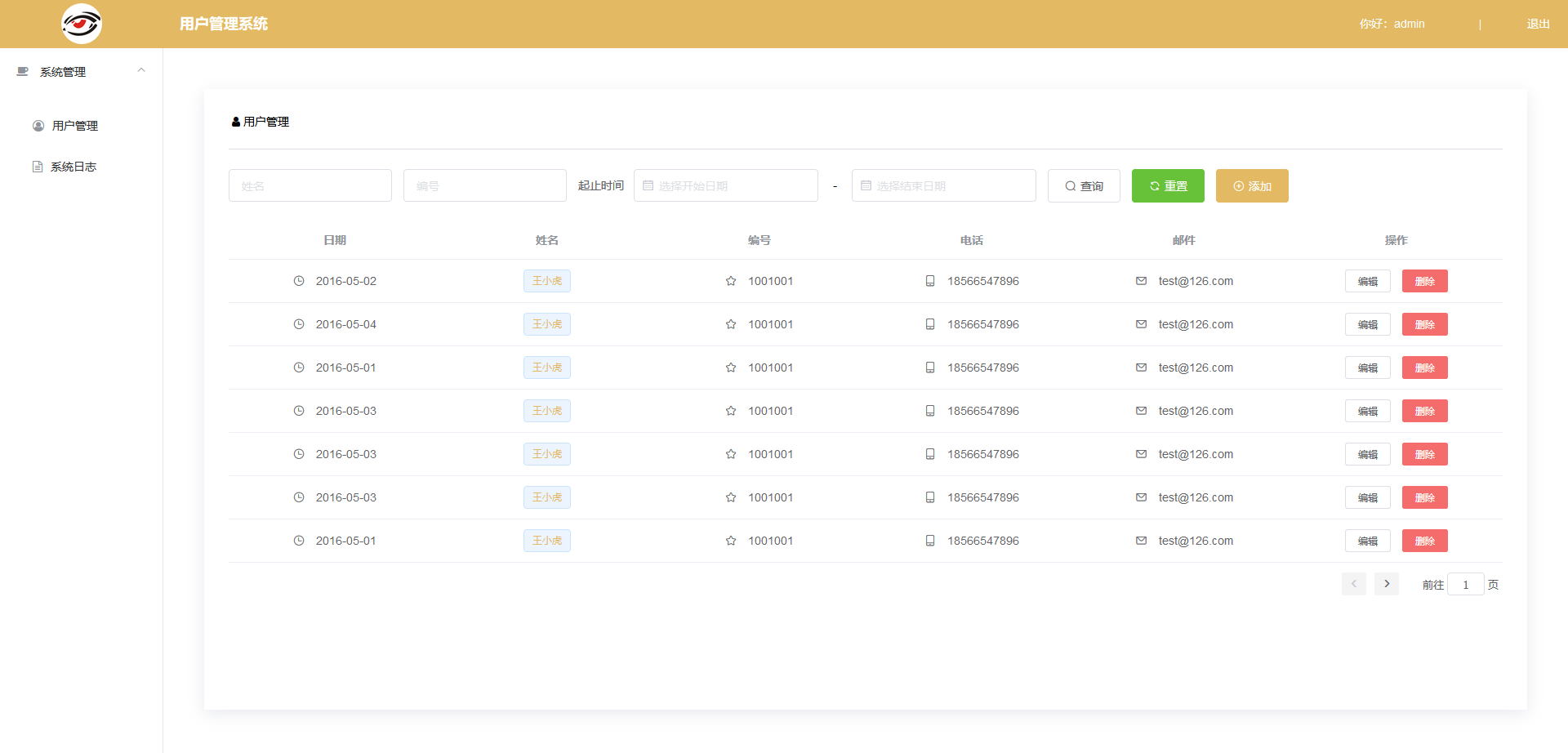Focus the 编号 search field
The image size is (1568, 753).
485,185
